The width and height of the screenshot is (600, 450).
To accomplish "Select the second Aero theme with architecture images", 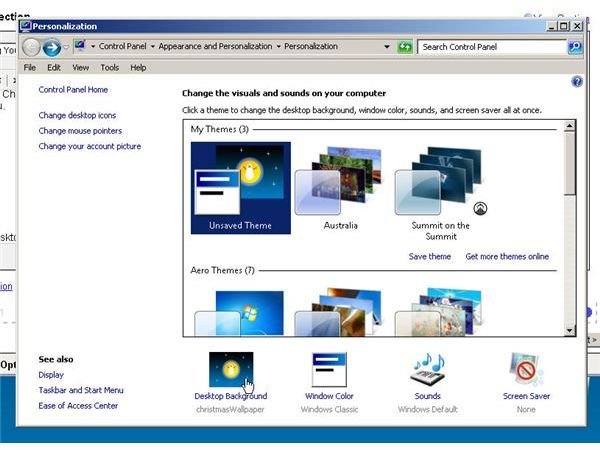I will (x=339, y=312).
